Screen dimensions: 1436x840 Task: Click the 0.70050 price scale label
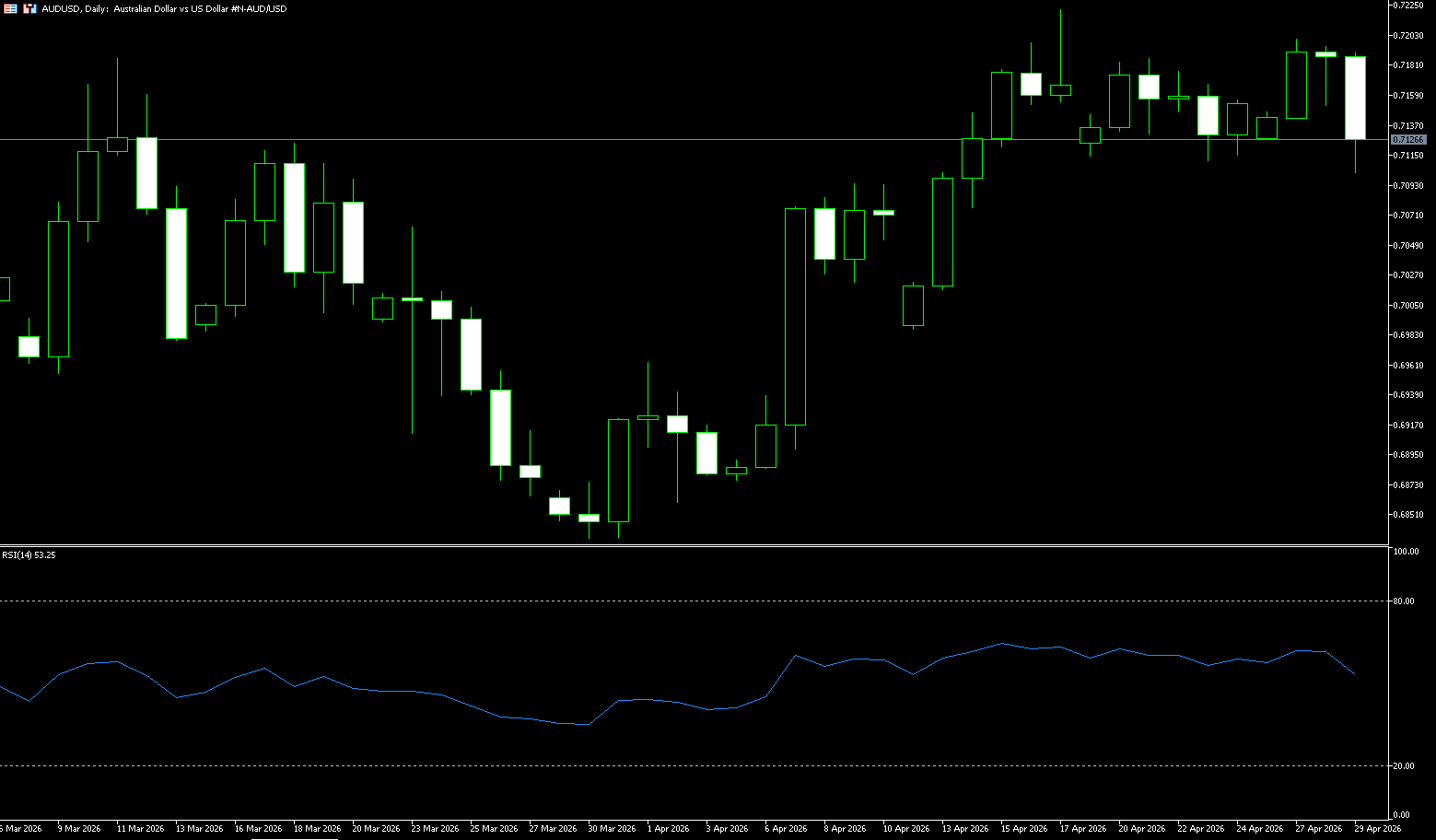click(x=1409, y=306)
